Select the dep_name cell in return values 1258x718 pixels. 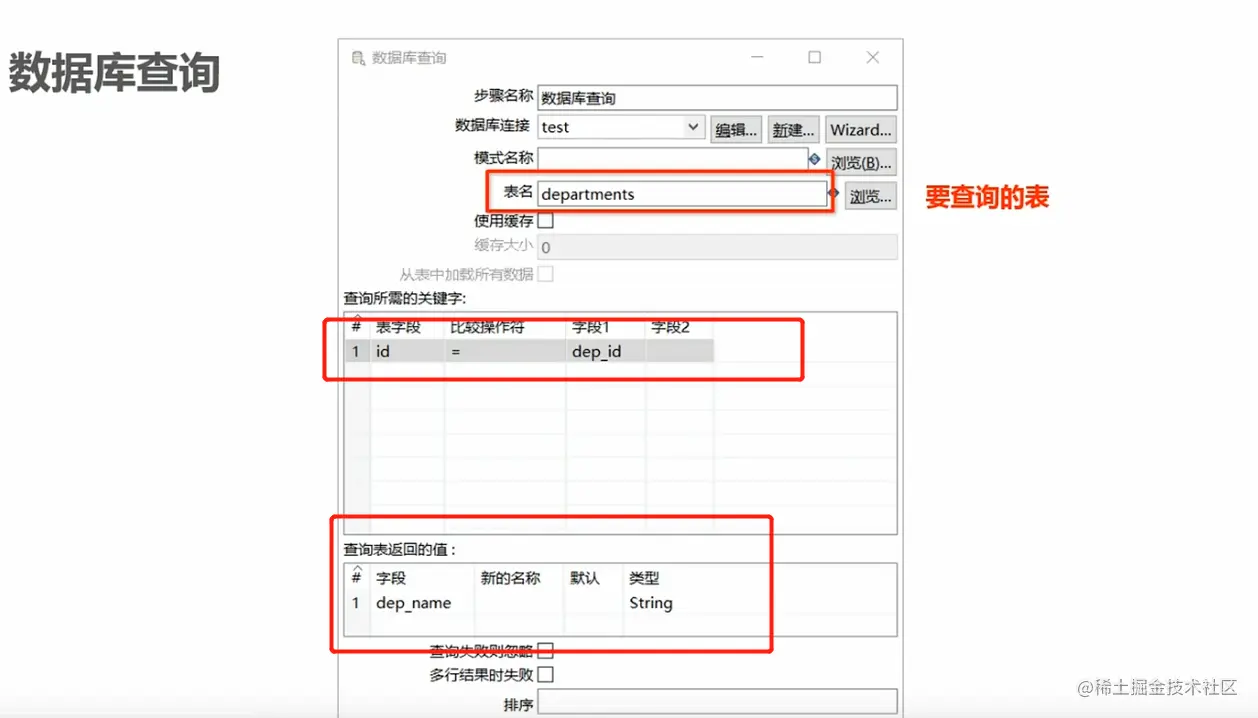click(x=422, y=603)
